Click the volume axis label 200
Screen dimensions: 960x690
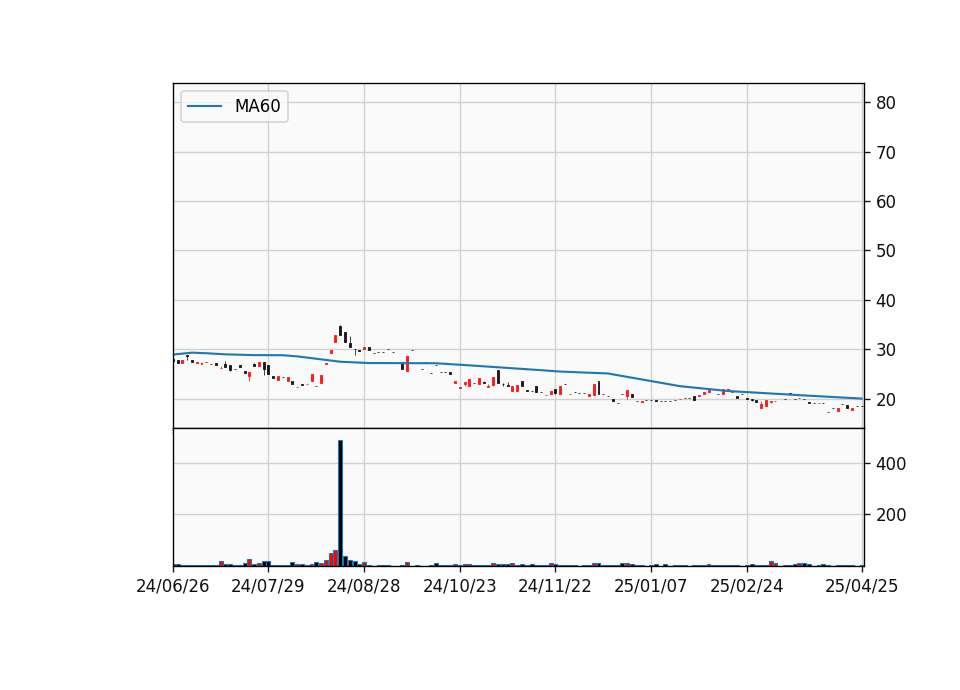[x=891, y=515]
